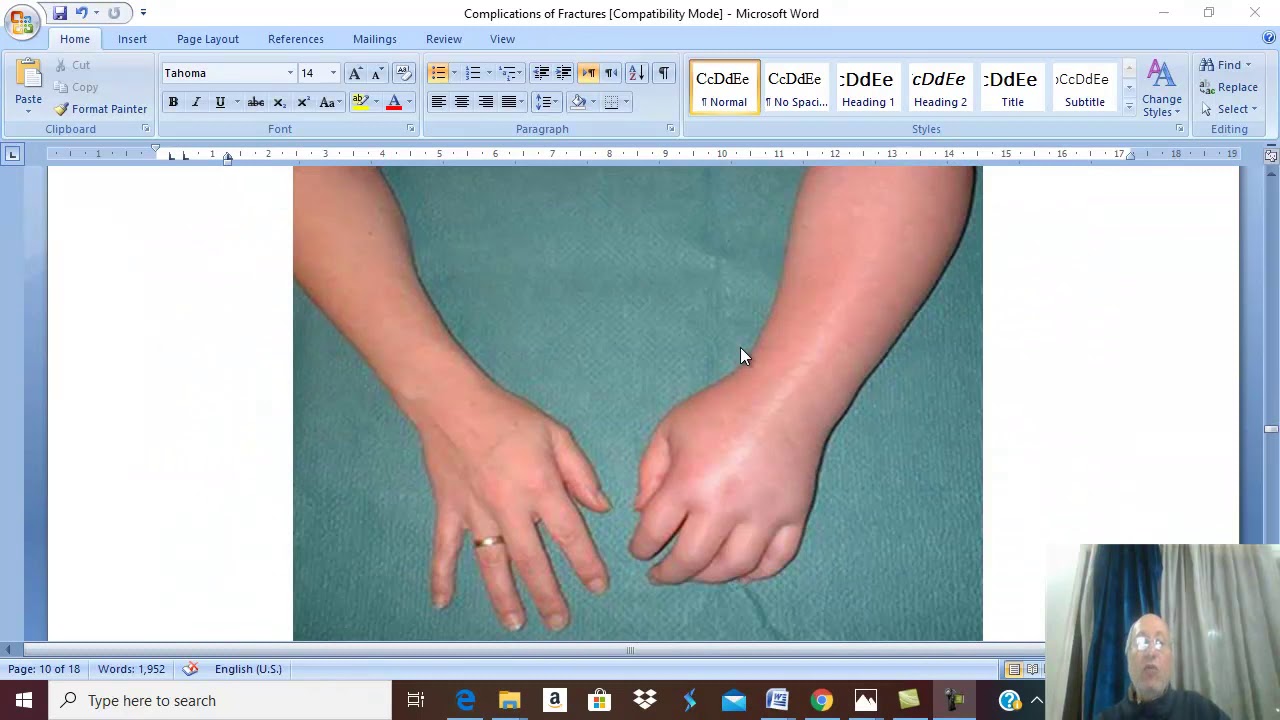
Task: Apply the No Spacing style
Action: tap(795, 87)
